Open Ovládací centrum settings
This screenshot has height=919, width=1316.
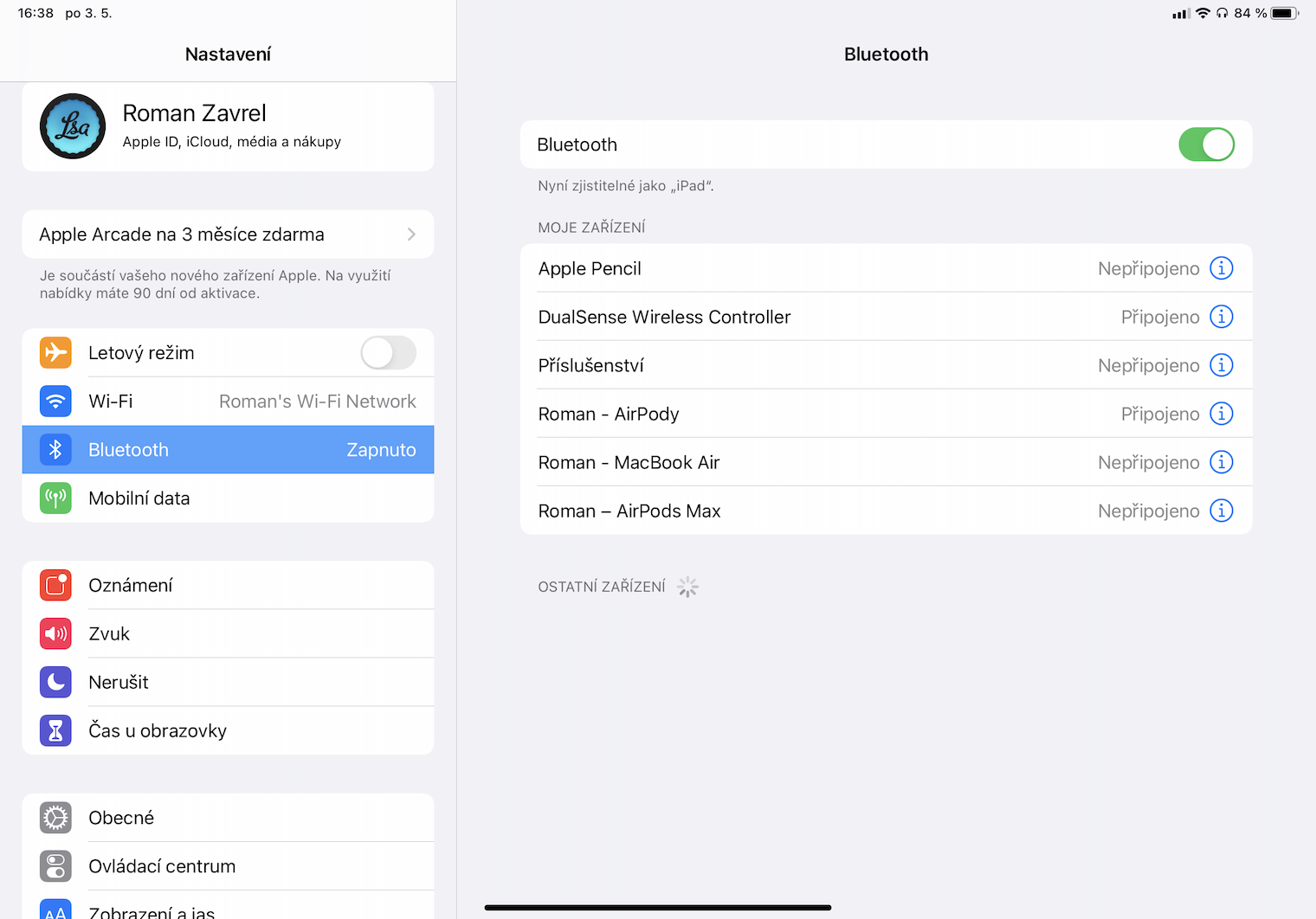pyautogui.click(x=162, y=866)
